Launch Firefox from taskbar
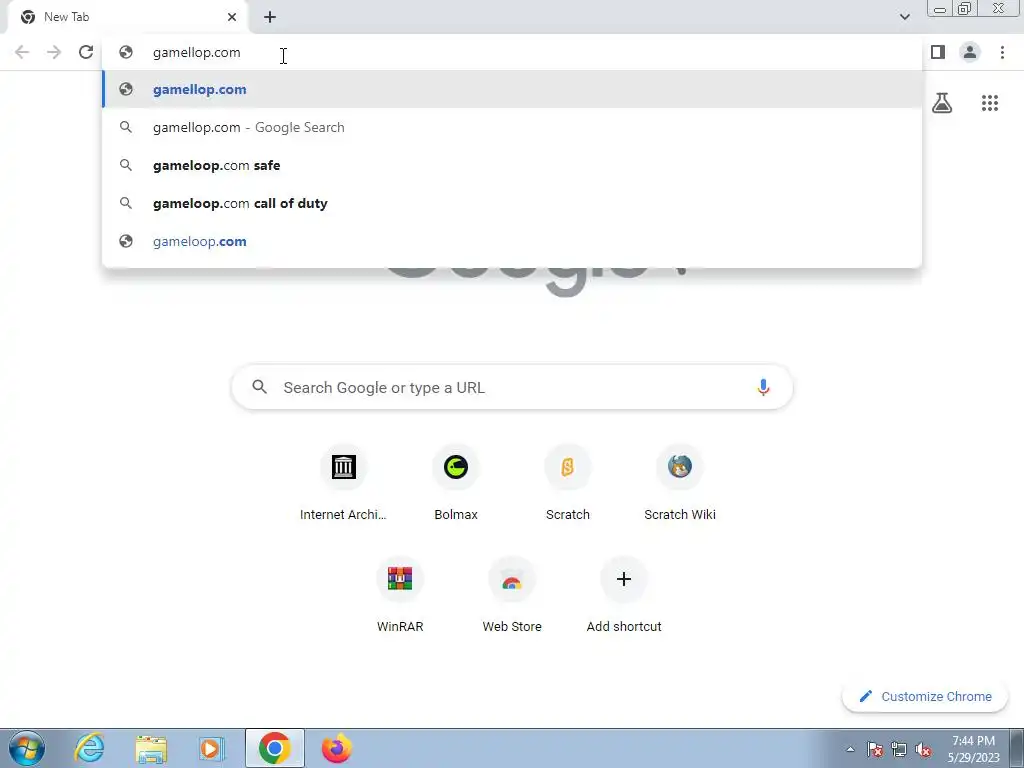Viewport: 1024px width, 768px height. 337,748
